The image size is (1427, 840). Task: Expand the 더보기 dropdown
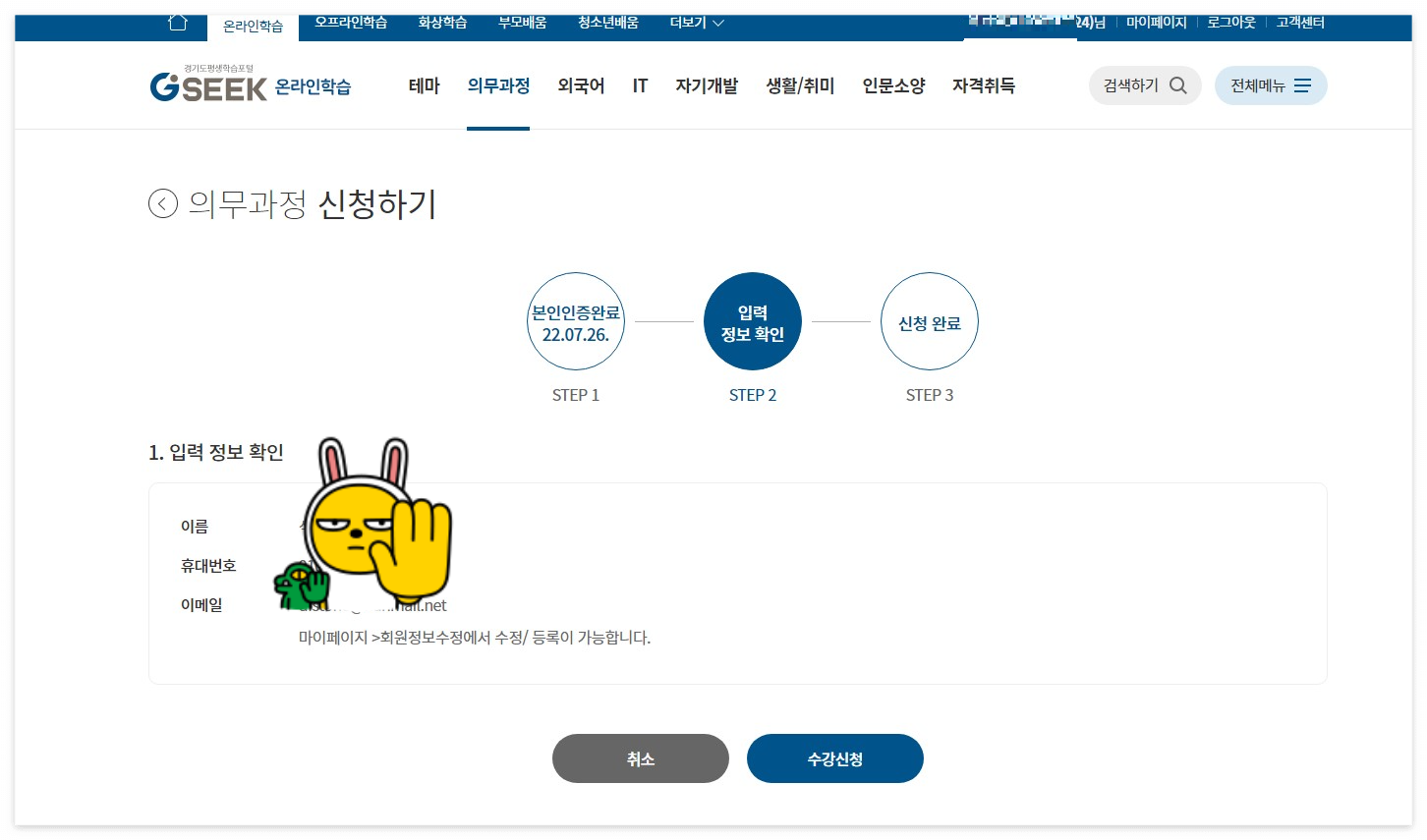pos(697,22)
